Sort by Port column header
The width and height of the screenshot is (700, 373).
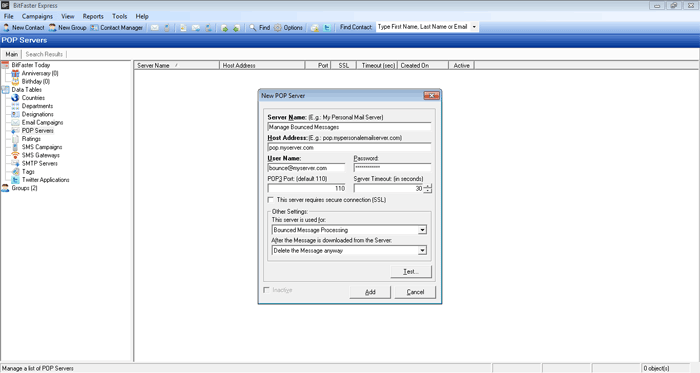[318, 66]
